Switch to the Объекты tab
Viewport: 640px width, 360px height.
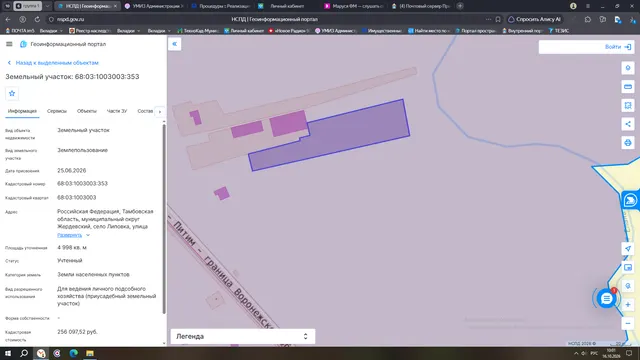tap(87, 111)
